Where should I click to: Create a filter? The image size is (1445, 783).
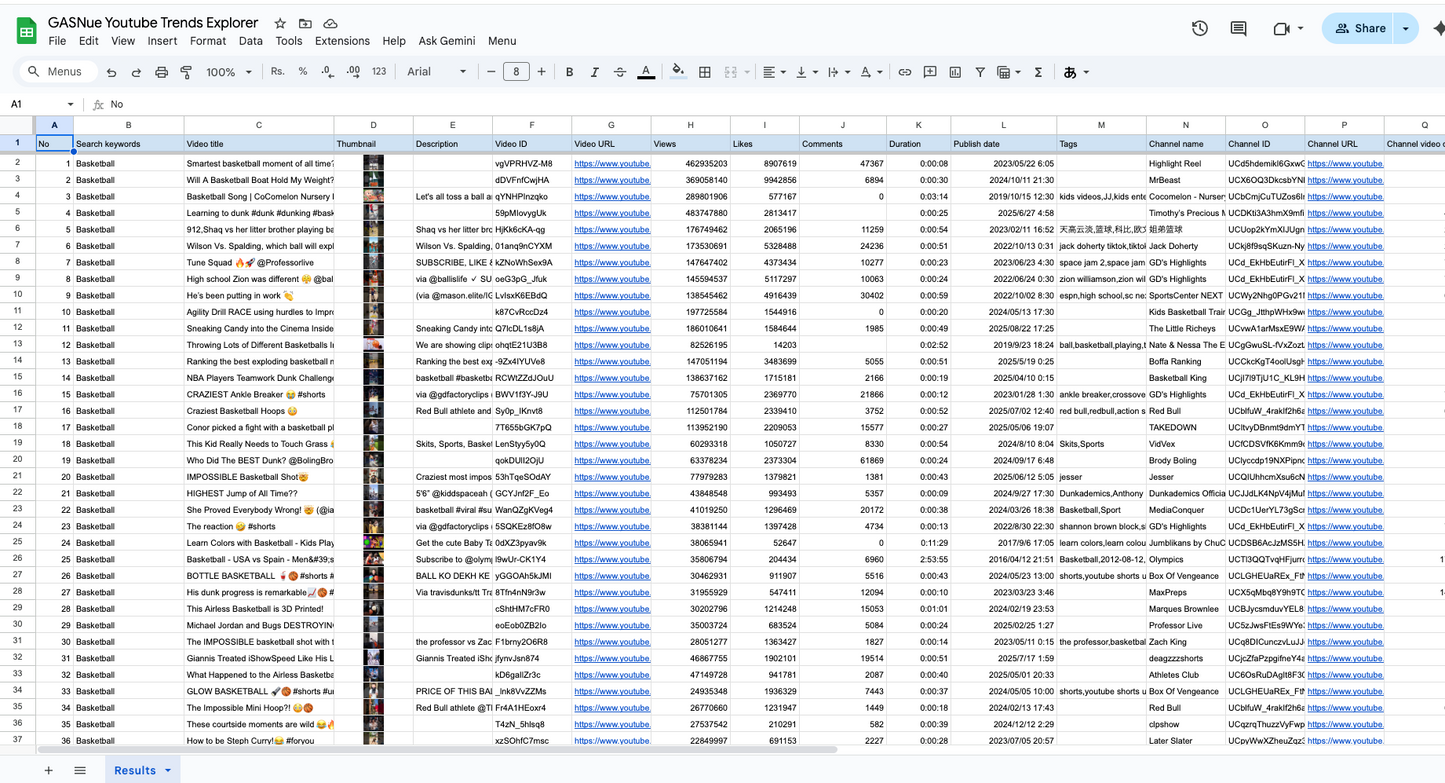point(980,72)
